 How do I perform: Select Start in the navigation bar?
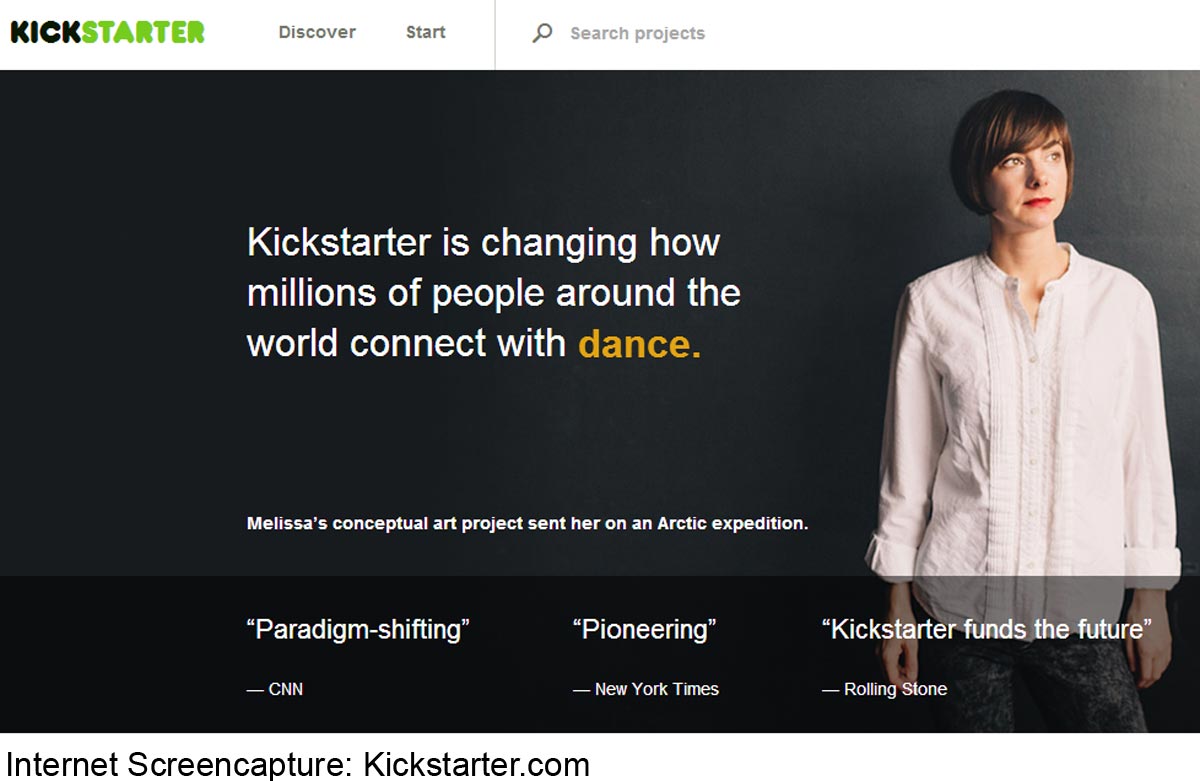point(425,32)
